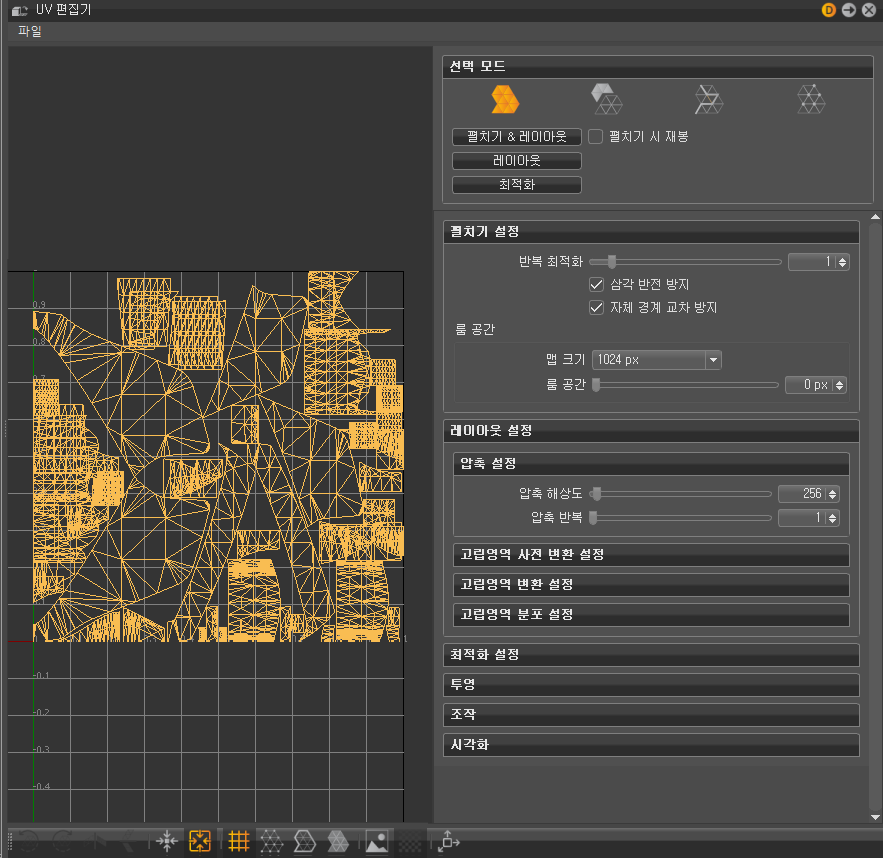The width and height of the screenshot is (883, 858).
Task: Toggle the orange grid display icon
Action: (x=239, y=842)
